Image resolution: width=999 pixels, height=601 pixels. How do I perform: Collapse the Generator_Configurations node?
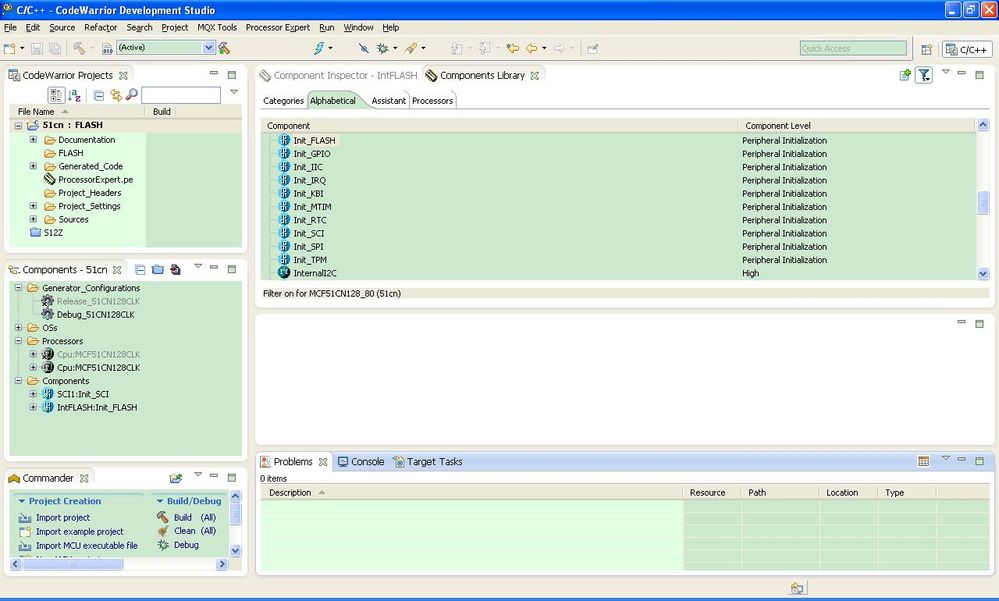[x=18, y=288]
